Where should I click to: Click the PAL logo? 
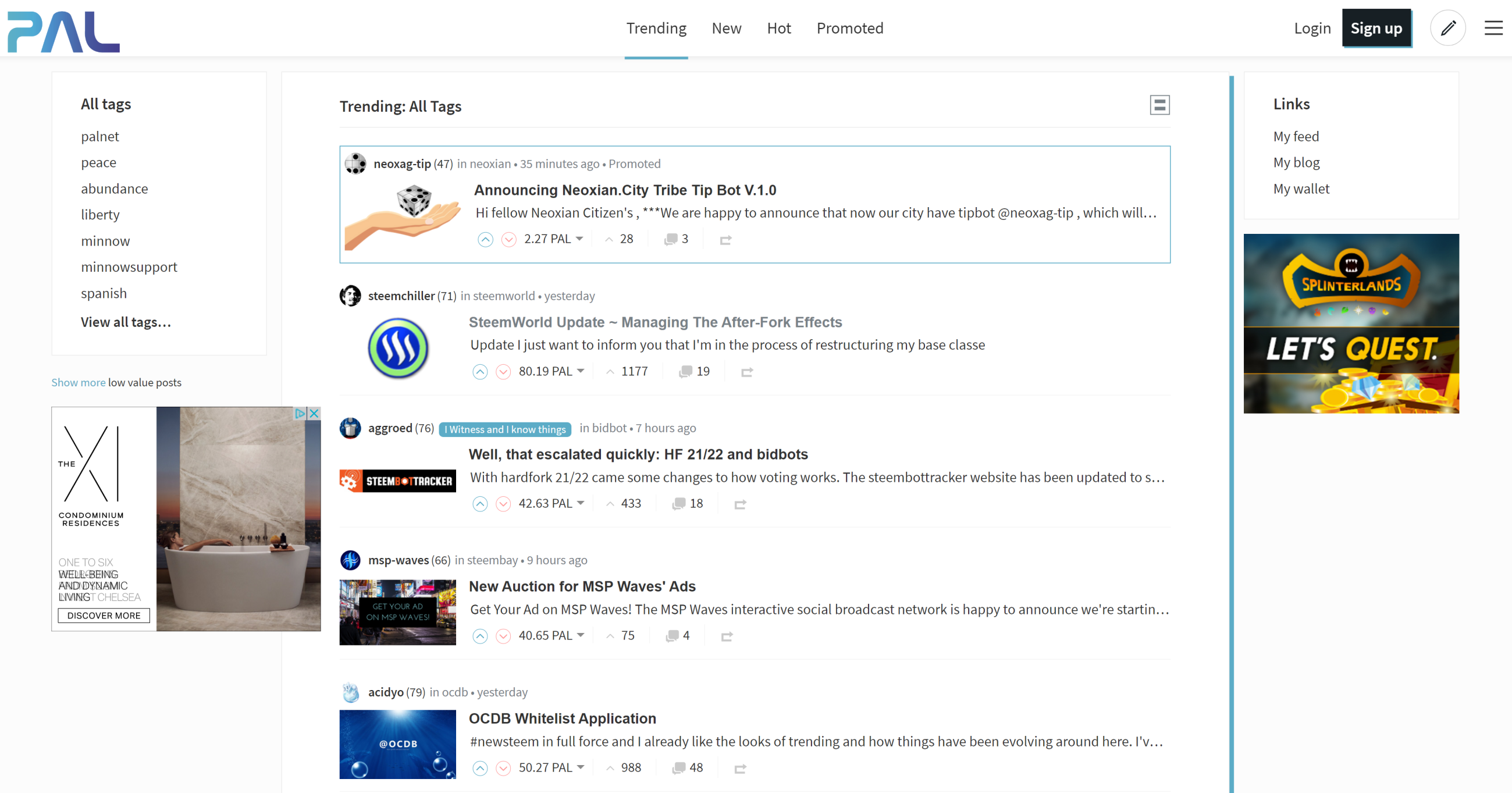(x=63, y=31)
